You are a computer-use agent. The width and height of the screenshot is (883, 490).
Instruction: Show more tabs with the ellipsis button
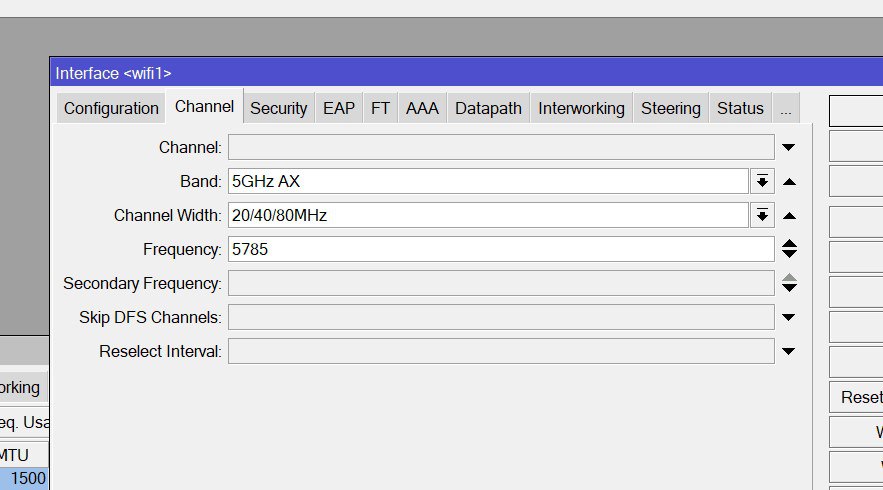pos(786,108)
